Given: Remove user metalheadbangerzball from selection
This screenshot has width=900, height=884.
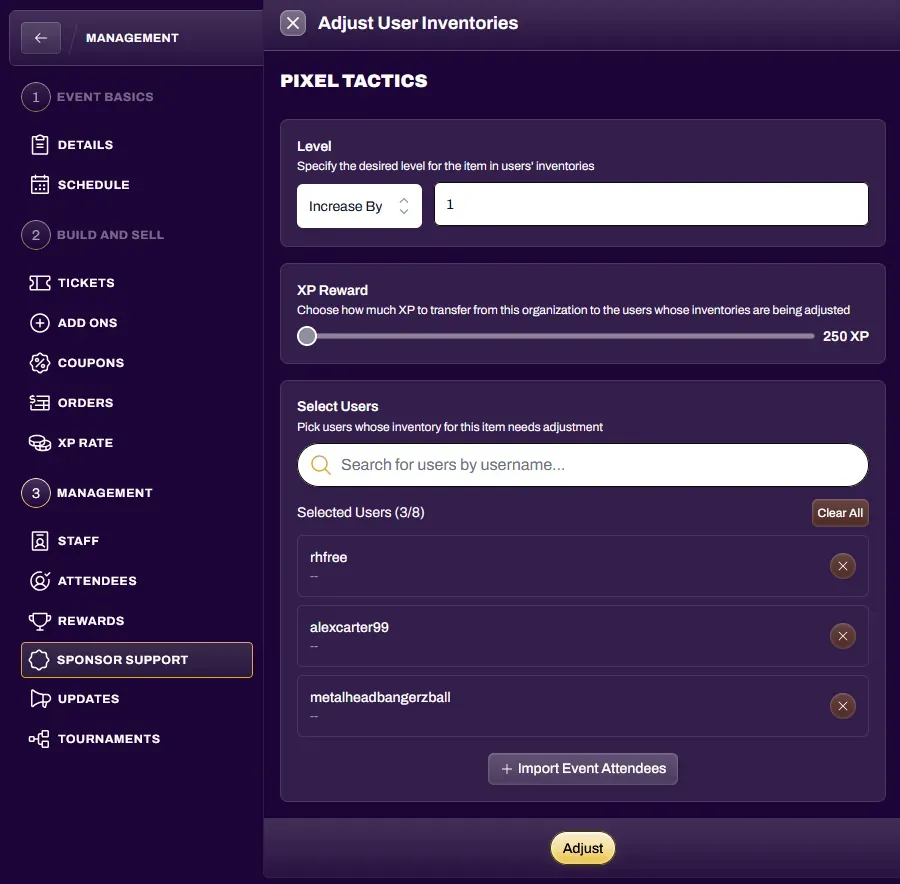Looking at the screenshot, I should click(843, 706).
